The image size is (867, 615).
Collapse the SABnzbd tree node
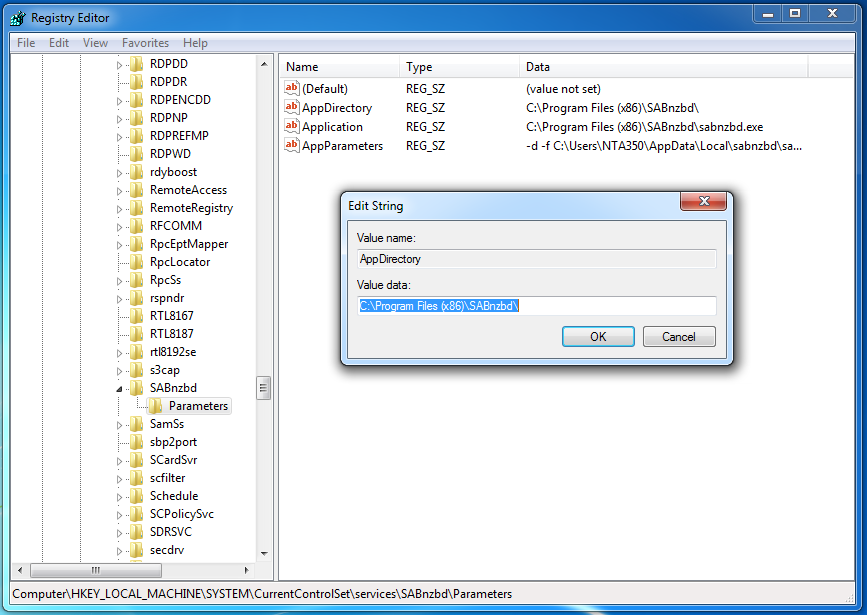pyautogui.click(x=119, y=389)
